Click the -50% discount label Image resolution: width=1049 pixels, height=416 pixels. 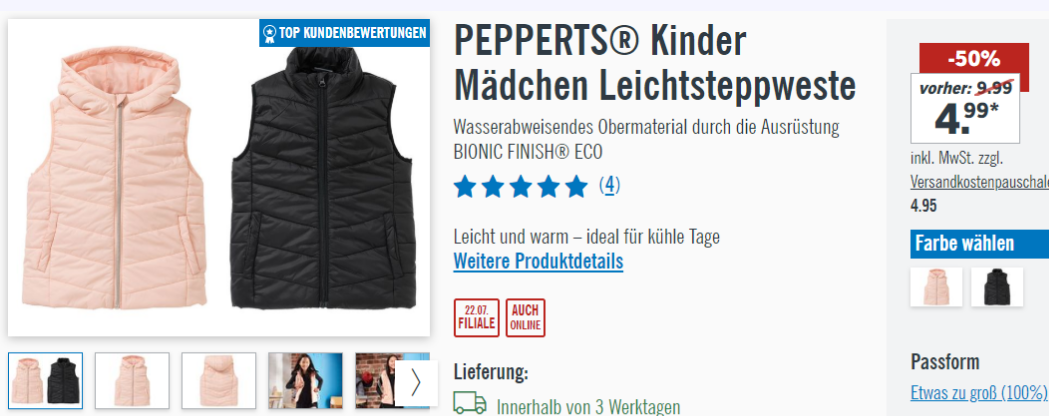click(x=973, y=60)
